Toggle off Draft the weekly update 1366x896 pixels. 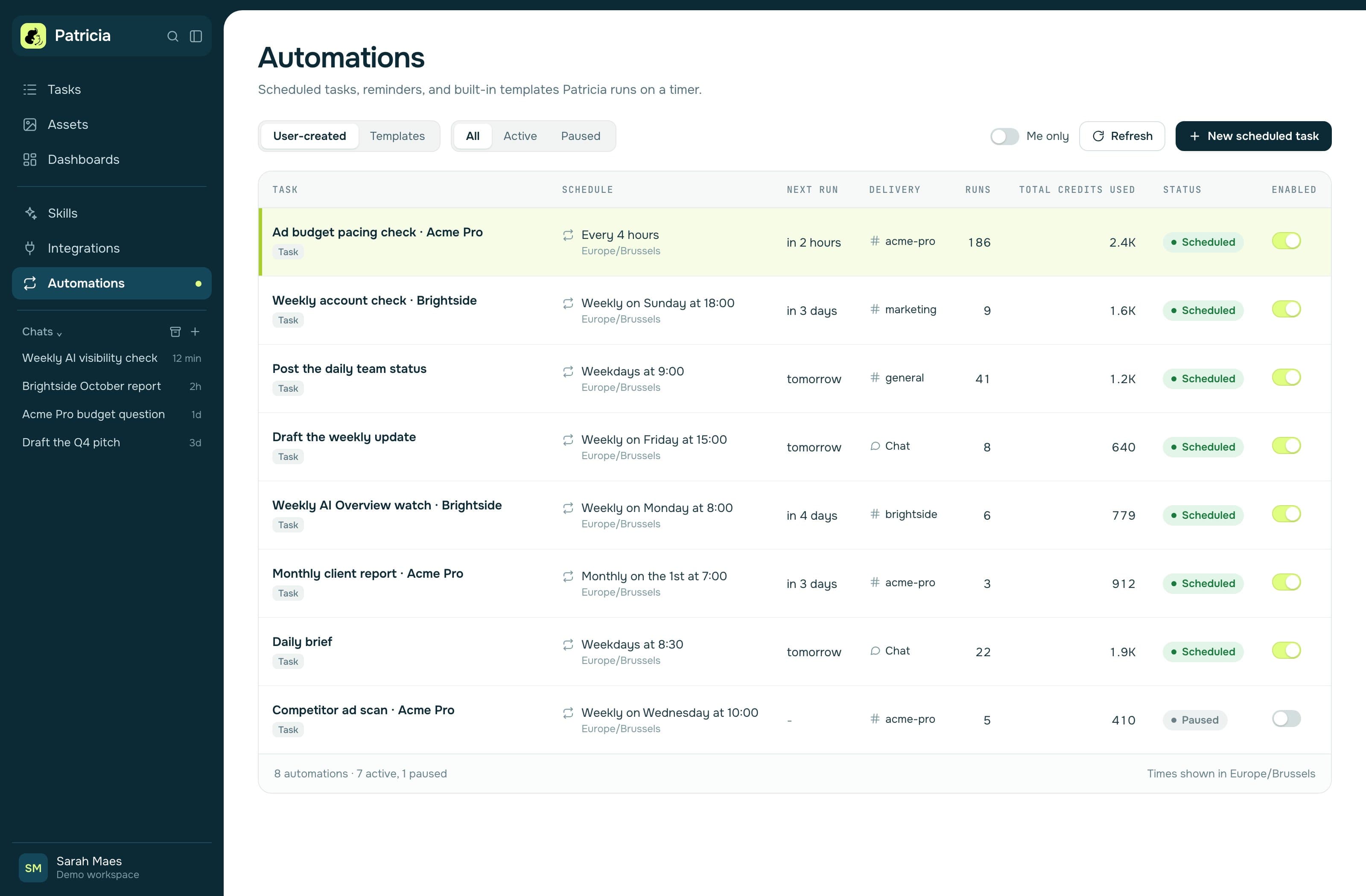point(1286,446)
